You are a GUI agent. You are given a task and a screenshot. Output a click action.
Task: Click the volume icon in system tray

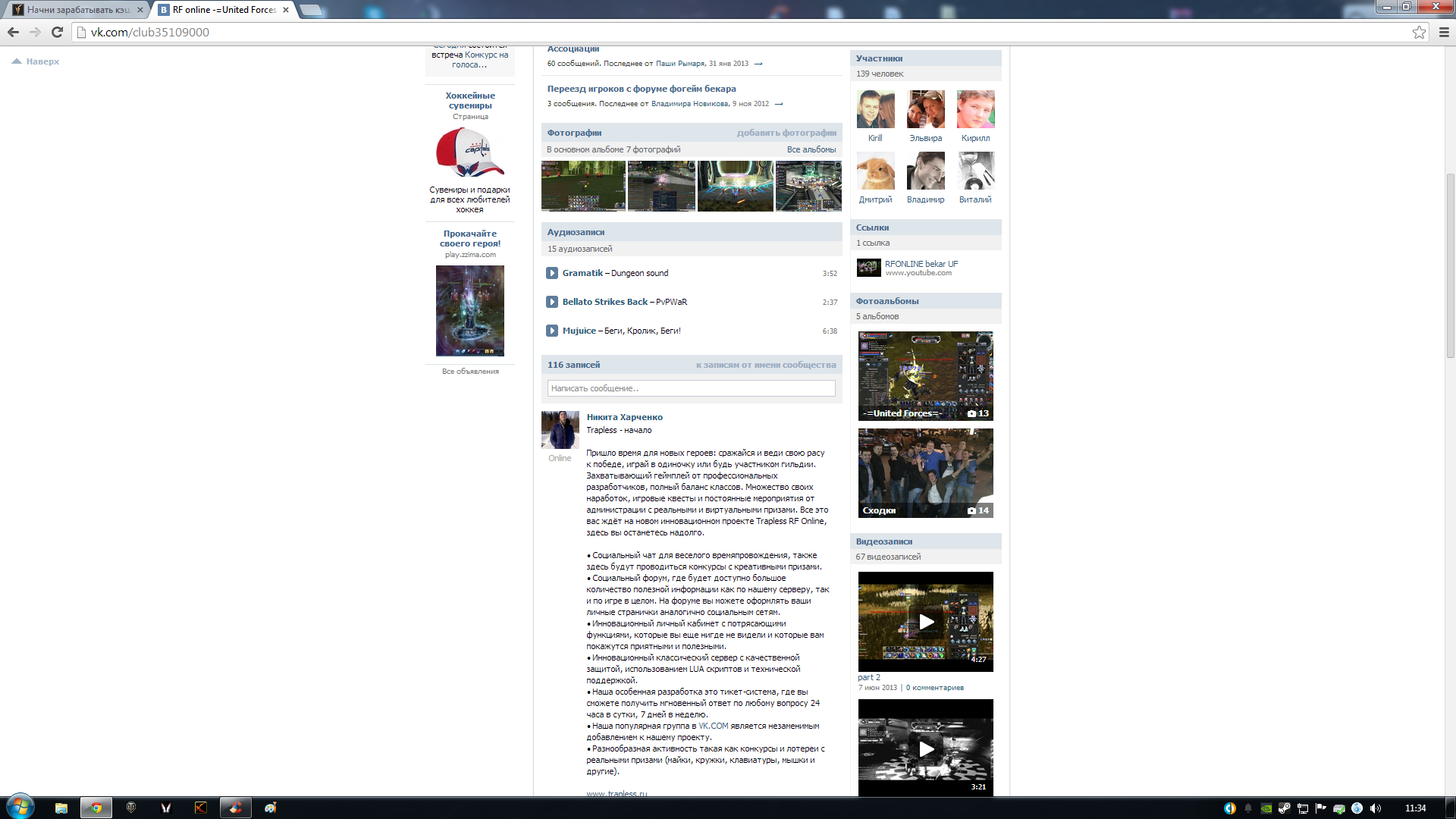[x=1376, y=808]
